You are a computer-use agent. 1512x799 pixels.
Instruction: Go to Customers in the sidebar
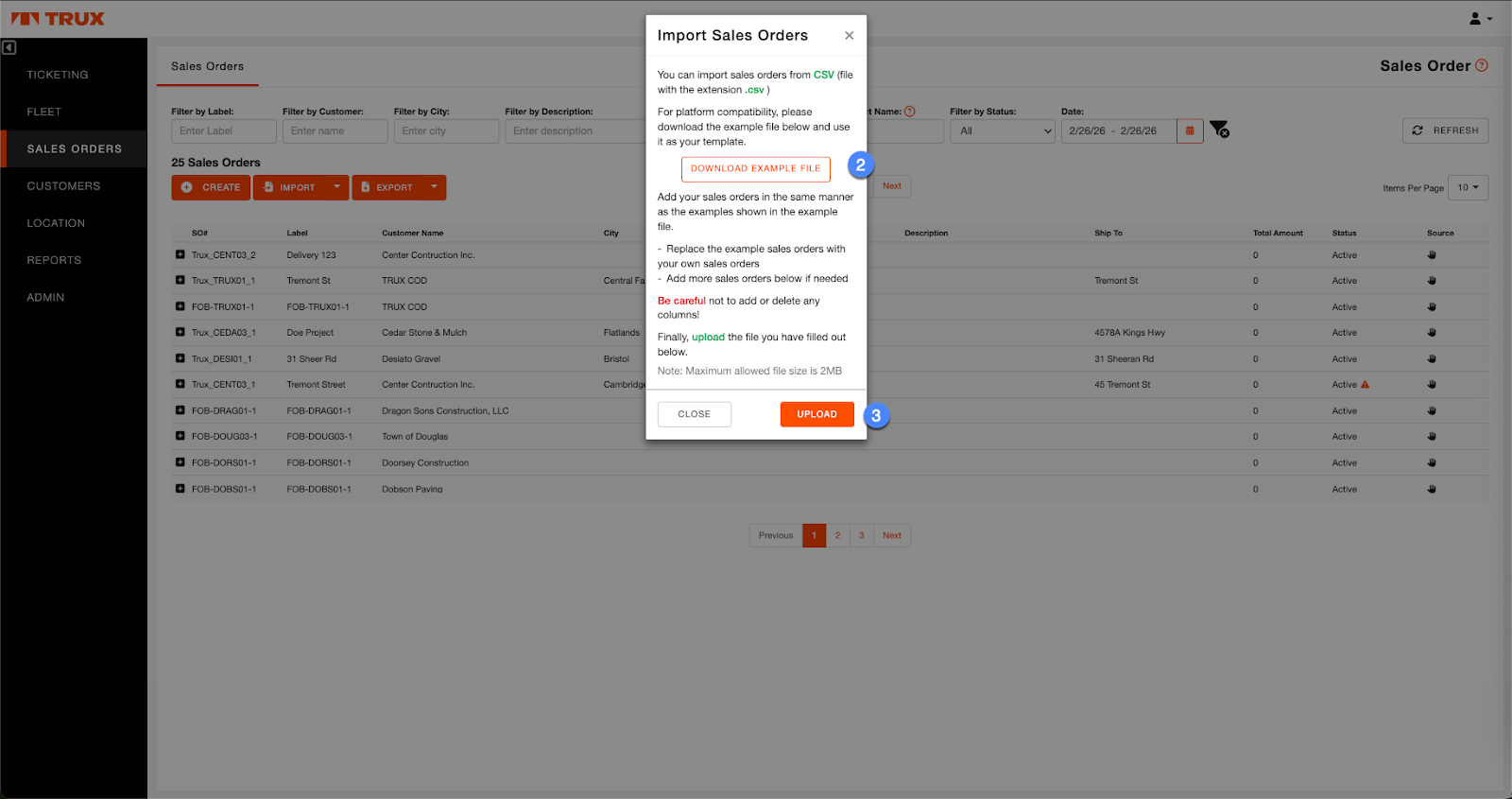click(63, 186)
